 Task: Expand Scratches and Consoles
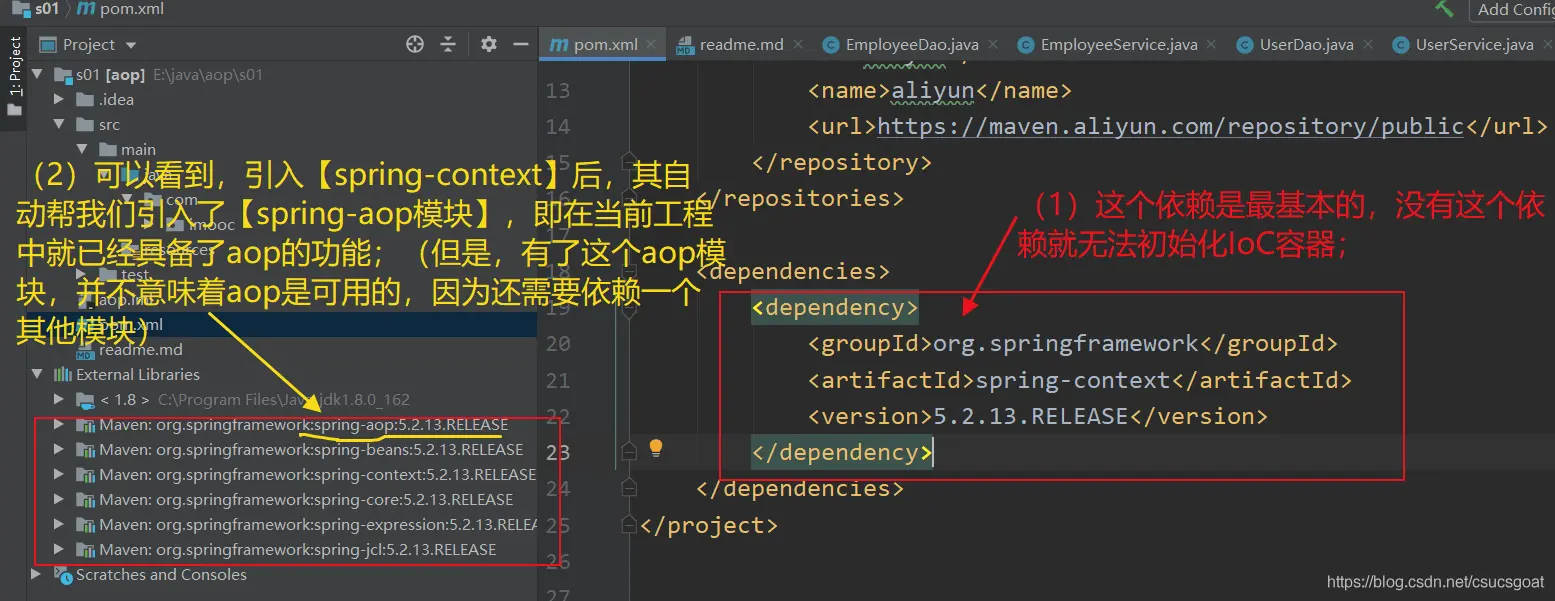[x=38, y=575]
